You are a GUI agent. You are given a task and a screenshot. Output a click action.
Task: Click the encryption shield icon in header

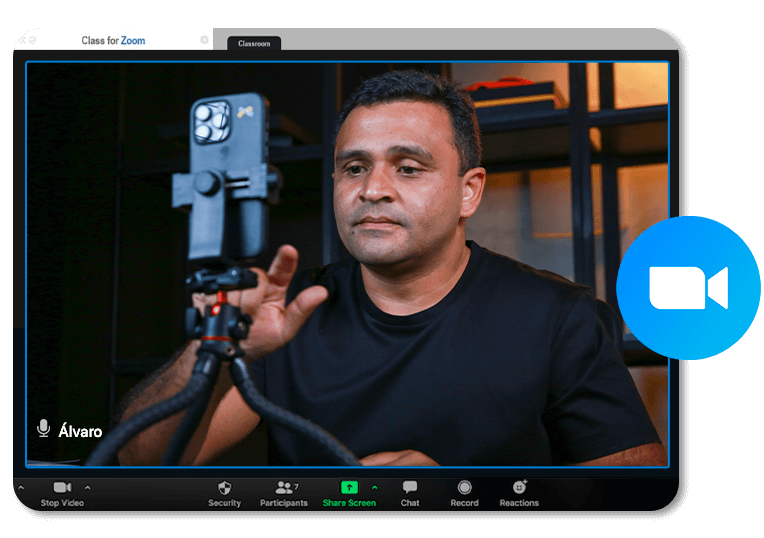point(33,40)
